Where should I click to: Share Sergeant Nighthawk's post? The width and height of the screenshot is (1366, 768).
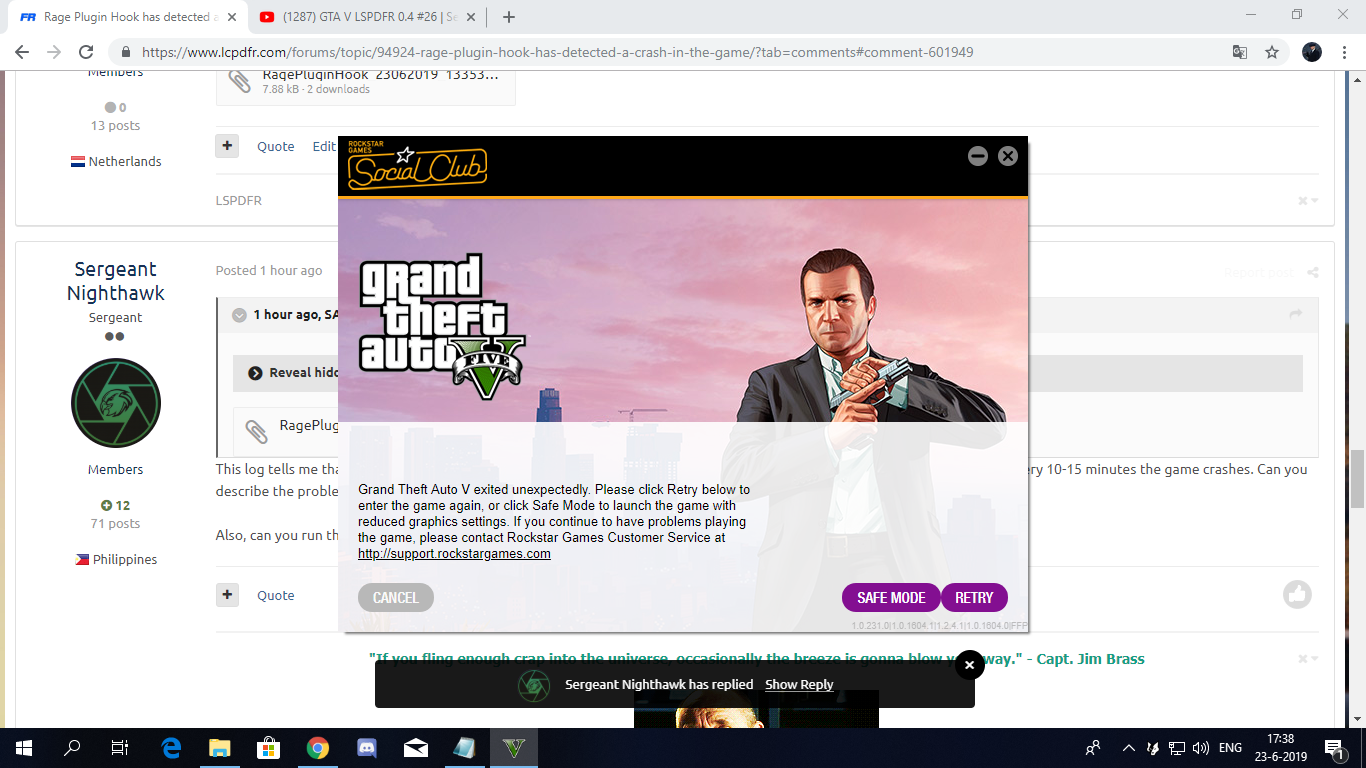point(1313,272)
